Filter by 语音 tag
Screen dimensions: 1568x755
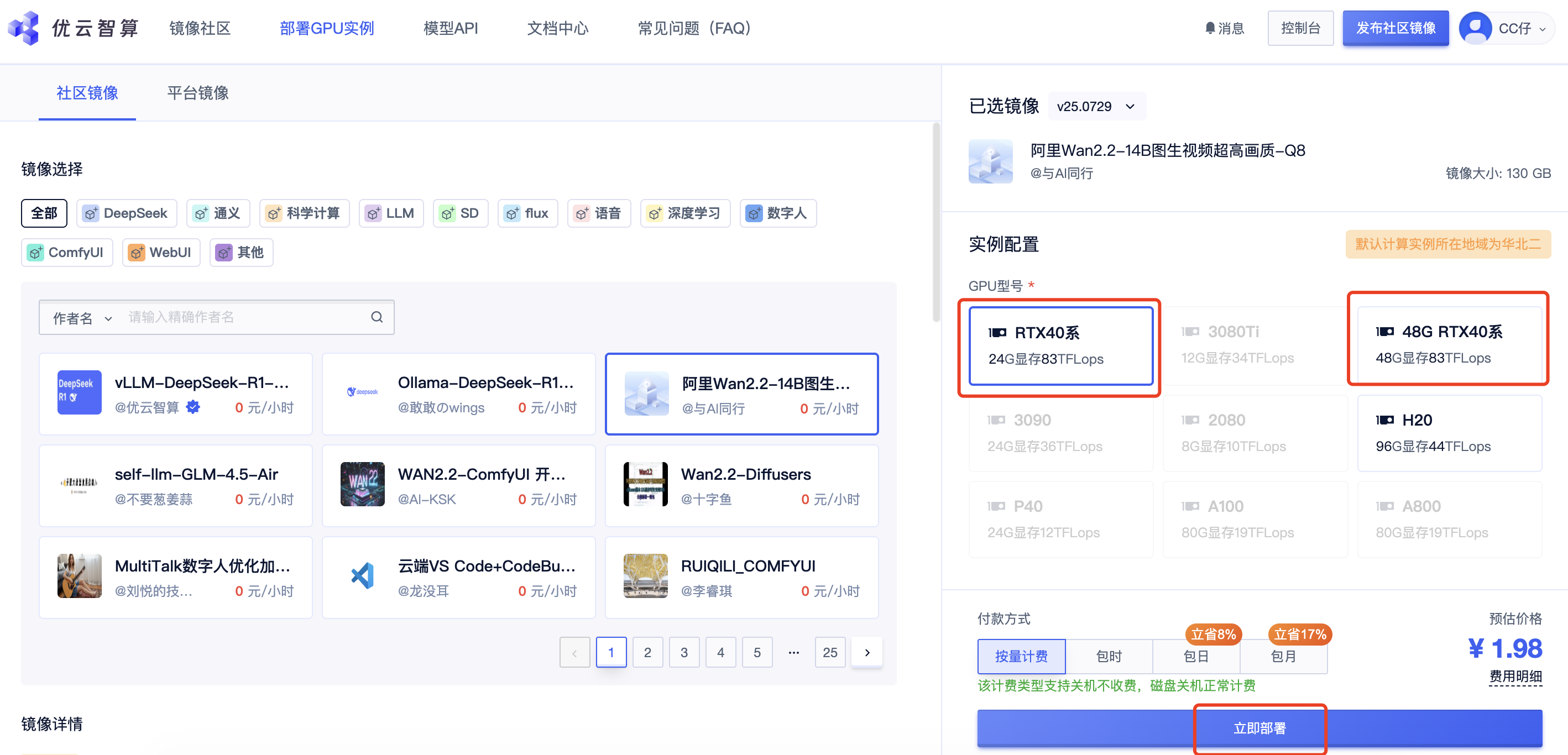coord(599,213)
